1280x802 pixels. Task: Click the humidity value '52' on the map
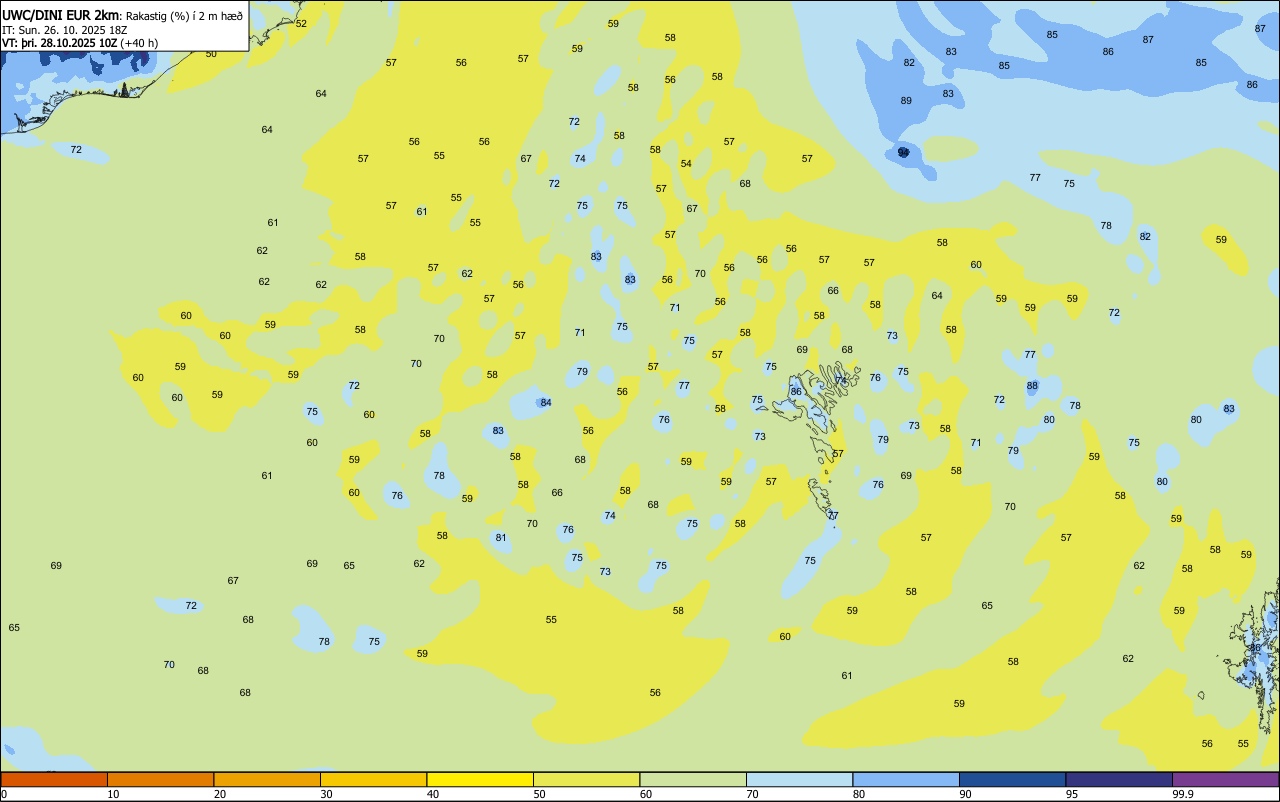(301, 23)
